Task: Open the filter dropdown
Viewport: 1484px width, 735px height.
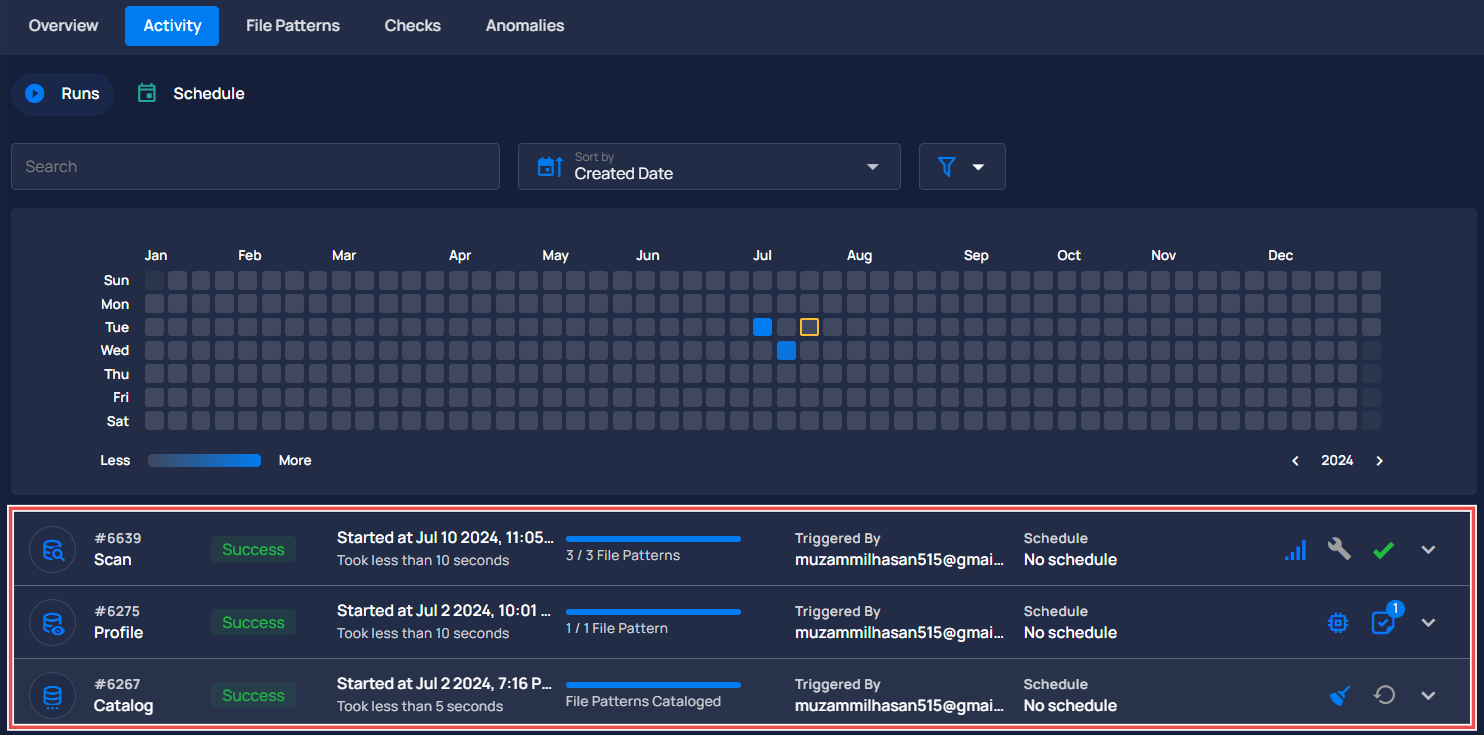Action: pos(962,167)
